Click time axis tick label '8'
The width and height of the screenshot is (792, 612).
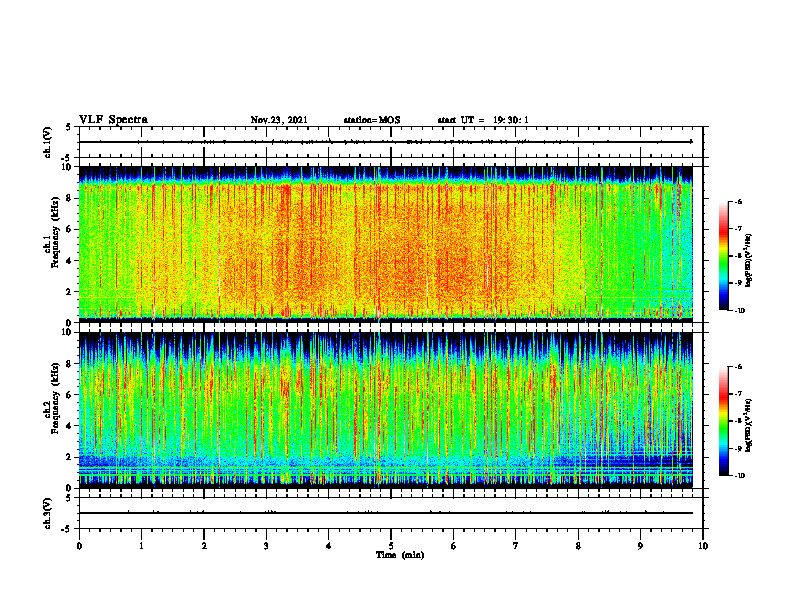[578, 546]
